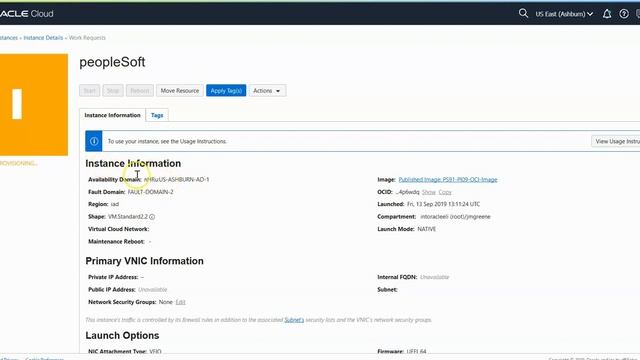Open the Actions dropdown menu
The image size is (640, 360).
coord(267,91)
